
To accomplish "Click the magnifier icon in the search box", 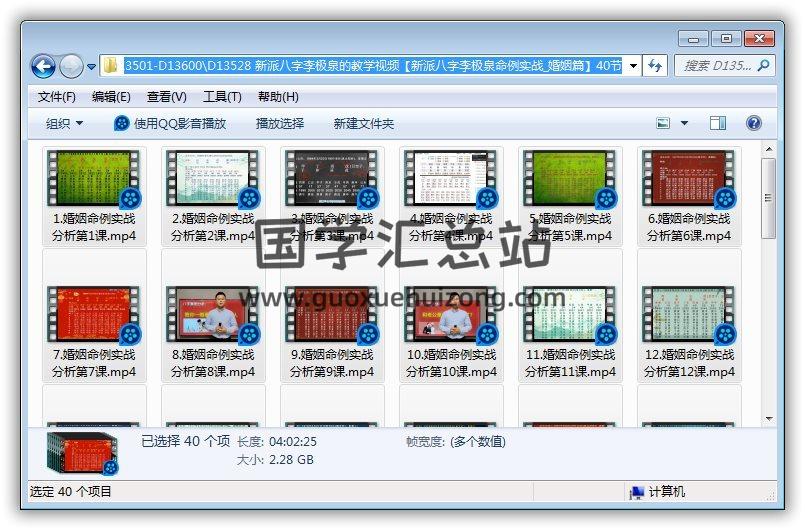I will 763,66.
